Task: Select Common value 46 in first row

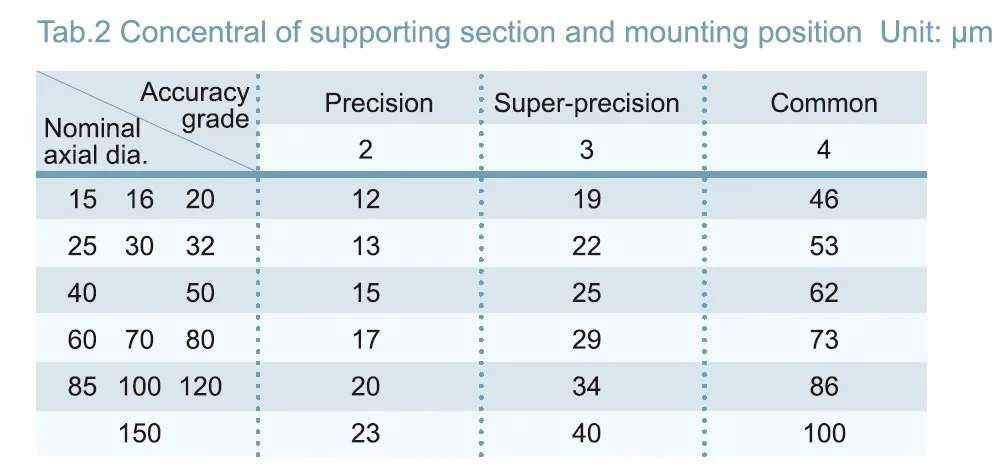Action: point(824,199)
